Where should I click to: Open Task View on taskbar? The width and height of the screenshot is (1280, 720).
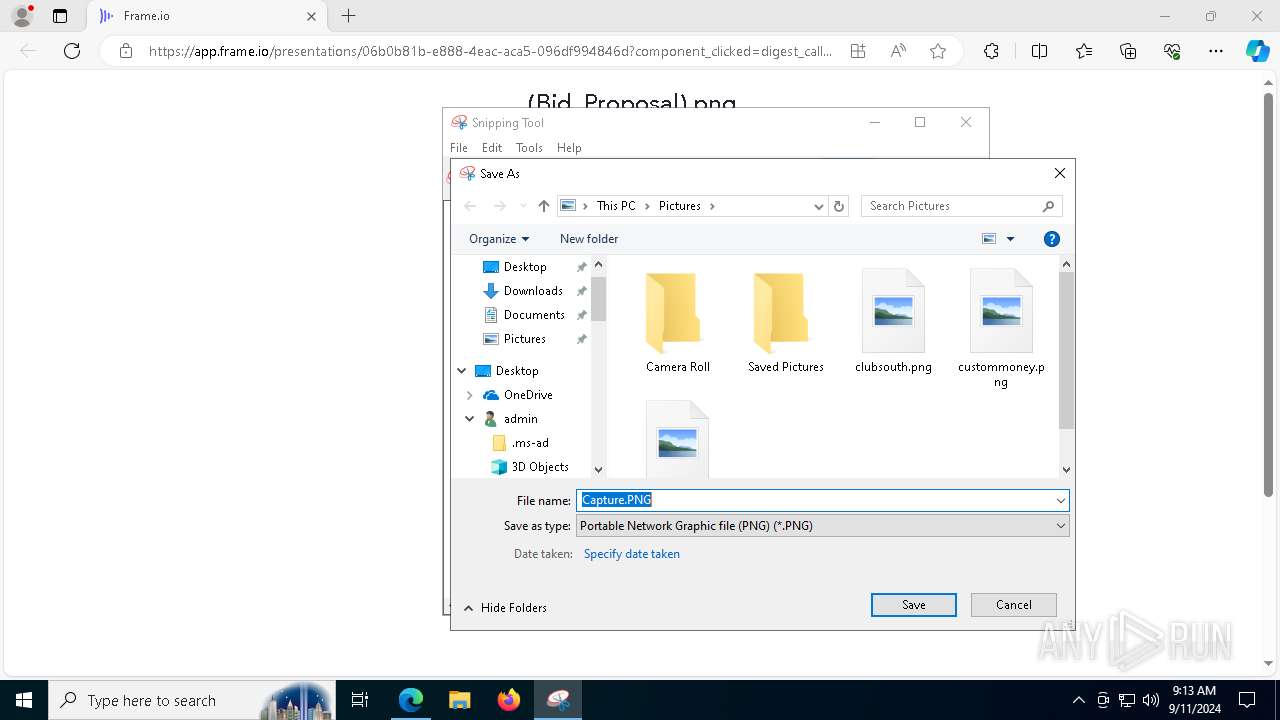tap(361, 700)
